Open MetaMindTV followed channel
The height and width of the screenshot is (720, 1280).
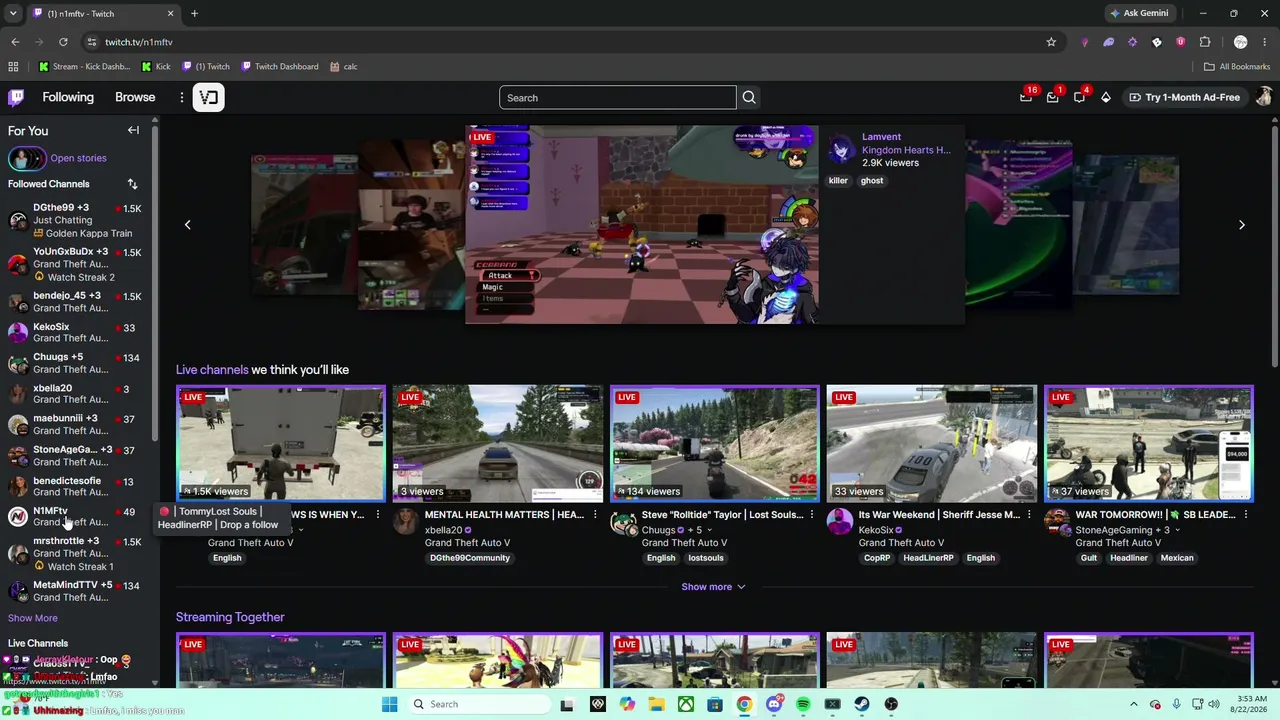point(78,590)
